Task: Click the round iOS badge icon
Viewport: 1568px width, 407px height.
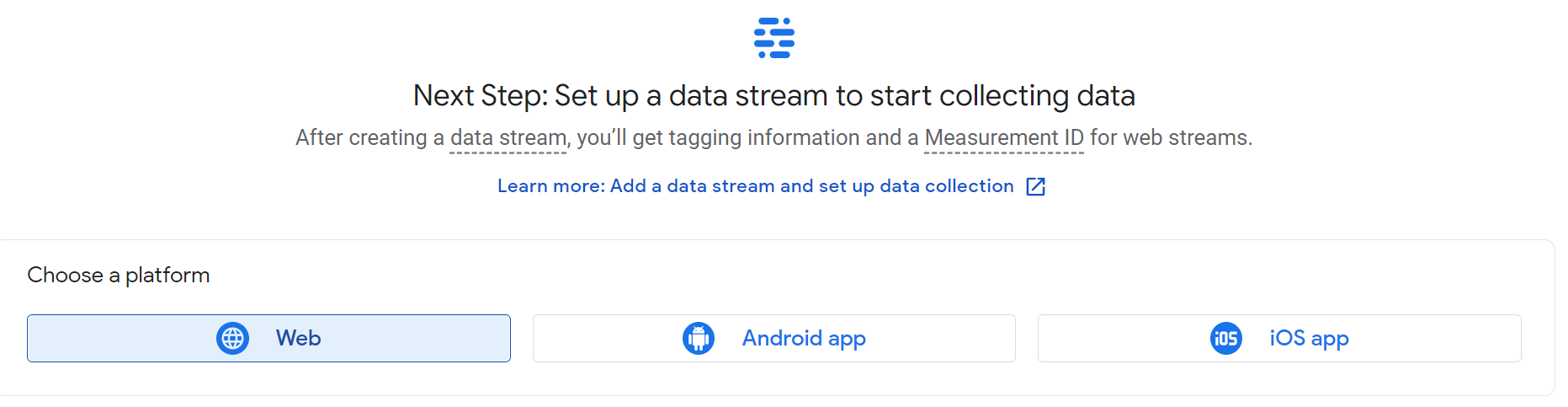Action: pyautogui.click(x=1225, y=338)
